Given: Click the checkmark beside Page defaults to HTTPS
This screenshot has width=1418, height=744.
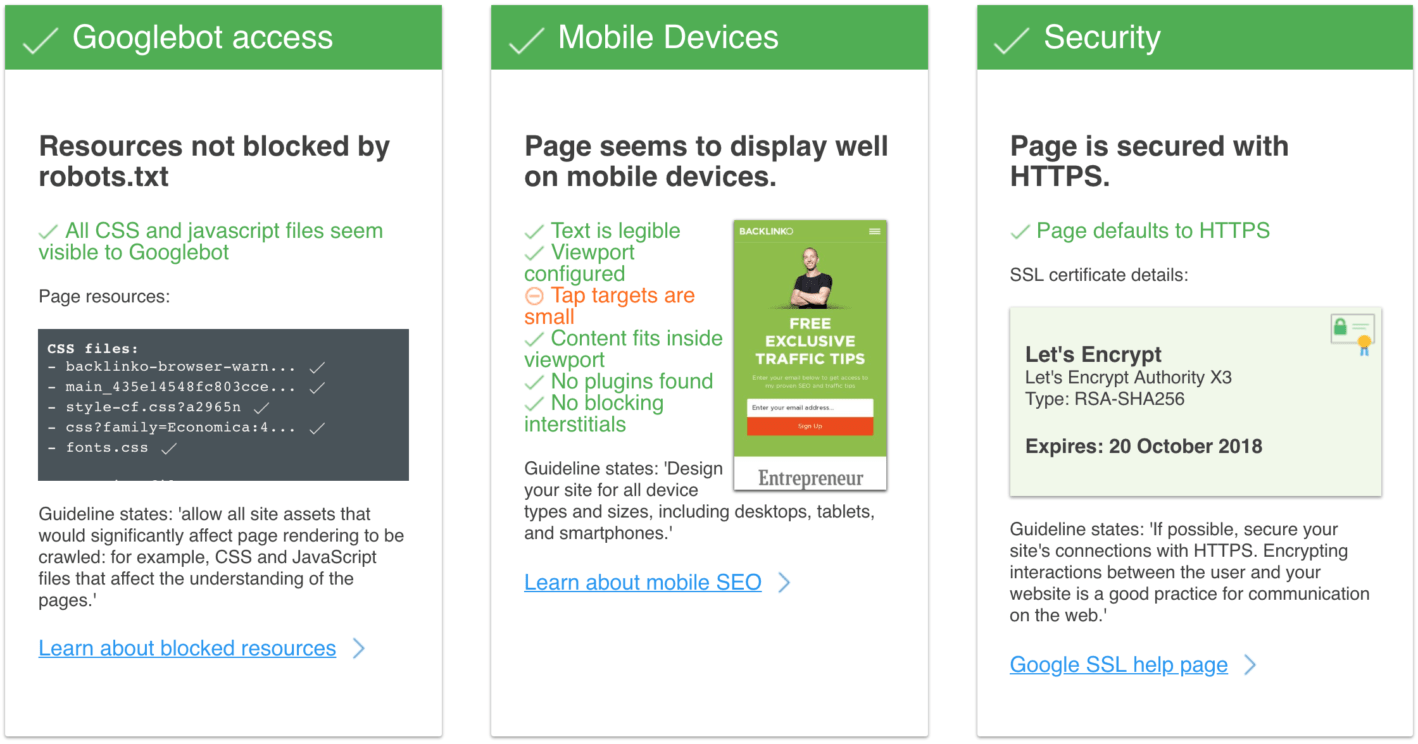Looking at the screenshot, I should pos(1020,232).
